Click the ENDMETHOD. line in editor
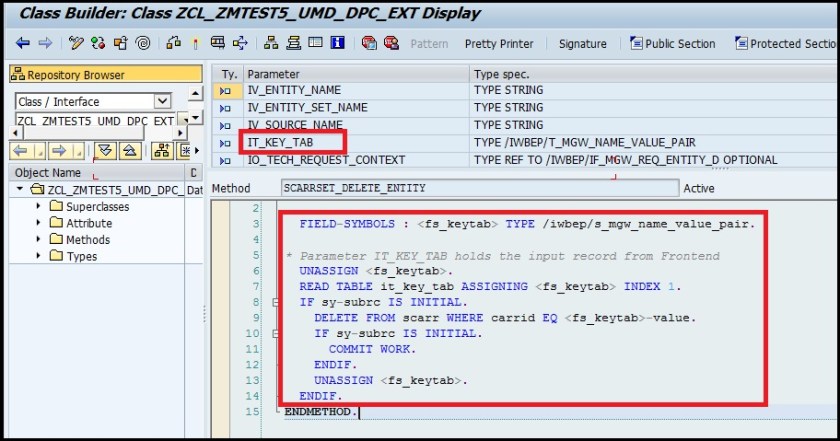 (321, 412)
